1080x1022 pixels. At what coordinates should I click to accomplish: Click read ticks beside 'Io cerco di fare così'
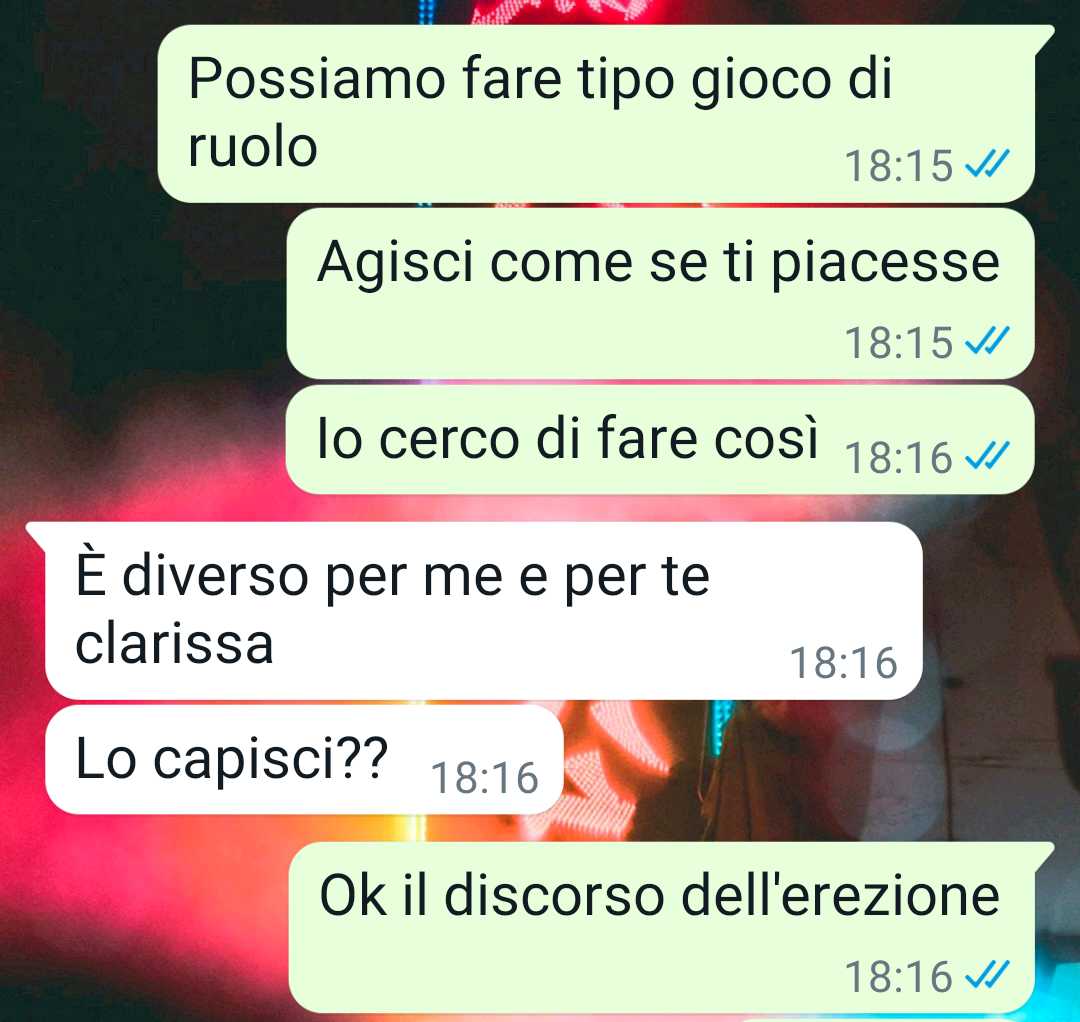[x=987, y=455]
